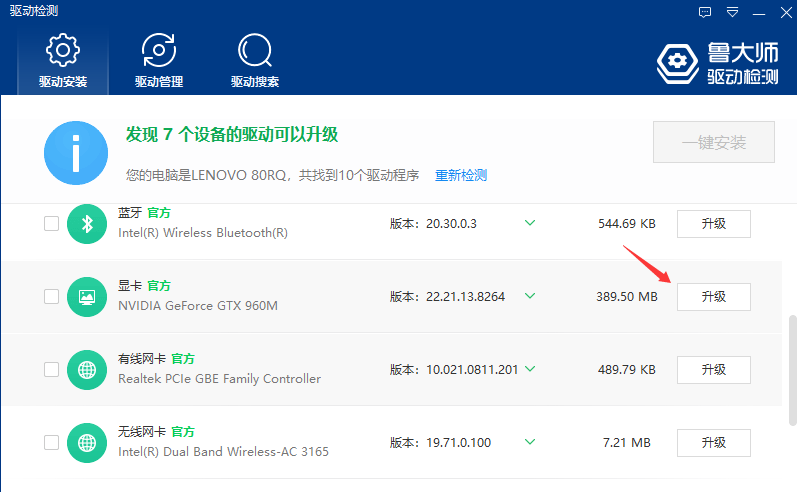Click the feedback chat icon in title bar
This screenshot has height=492, width=797.
(704, 12)
